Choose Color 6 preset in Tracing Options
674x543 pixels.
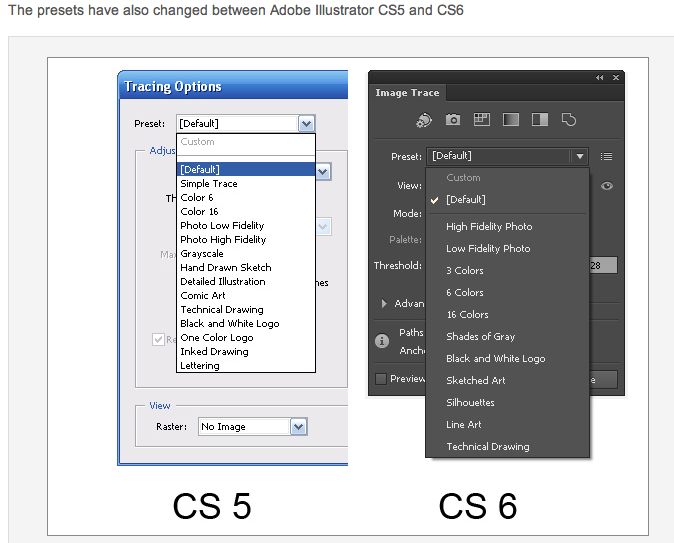(246, 198)
